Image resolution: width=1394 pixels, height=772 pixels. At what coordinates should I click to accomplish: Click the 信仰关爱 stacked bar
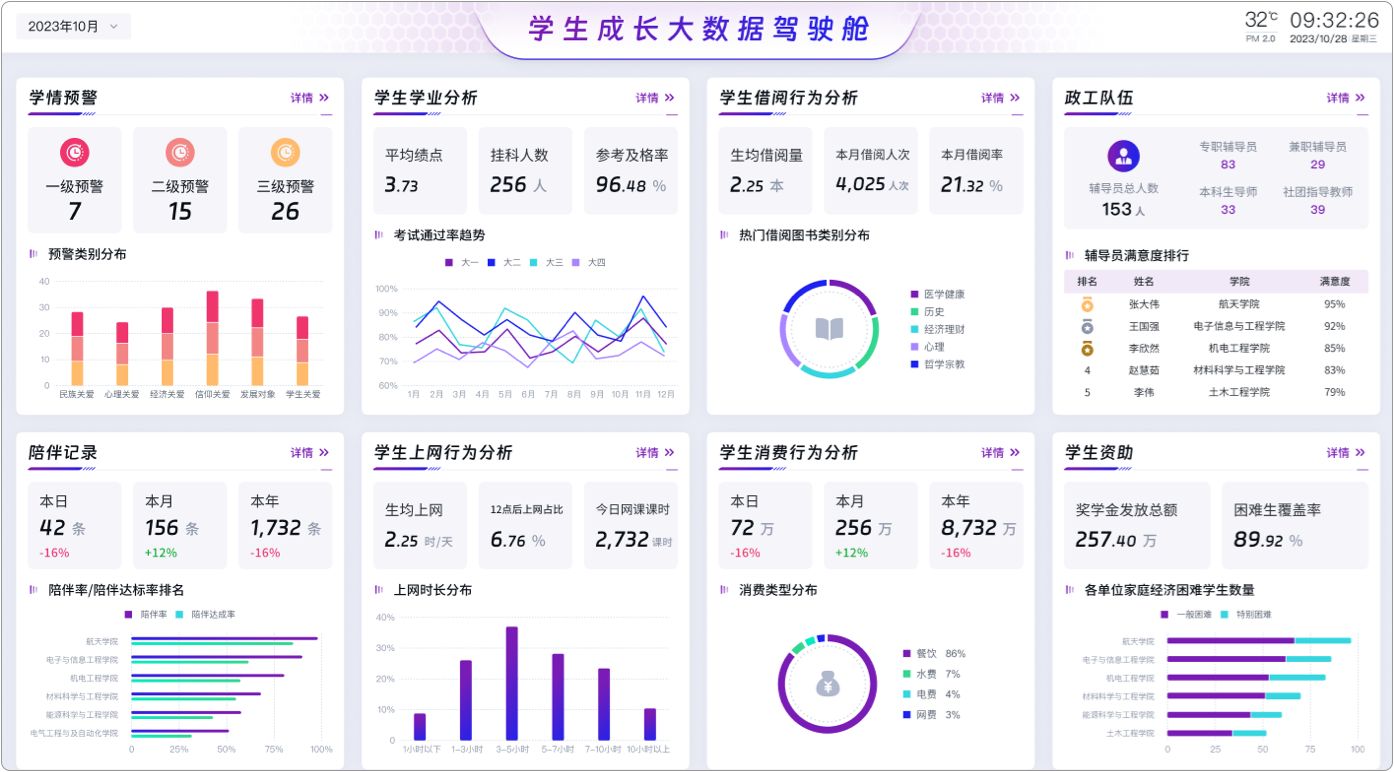[212, 338]
